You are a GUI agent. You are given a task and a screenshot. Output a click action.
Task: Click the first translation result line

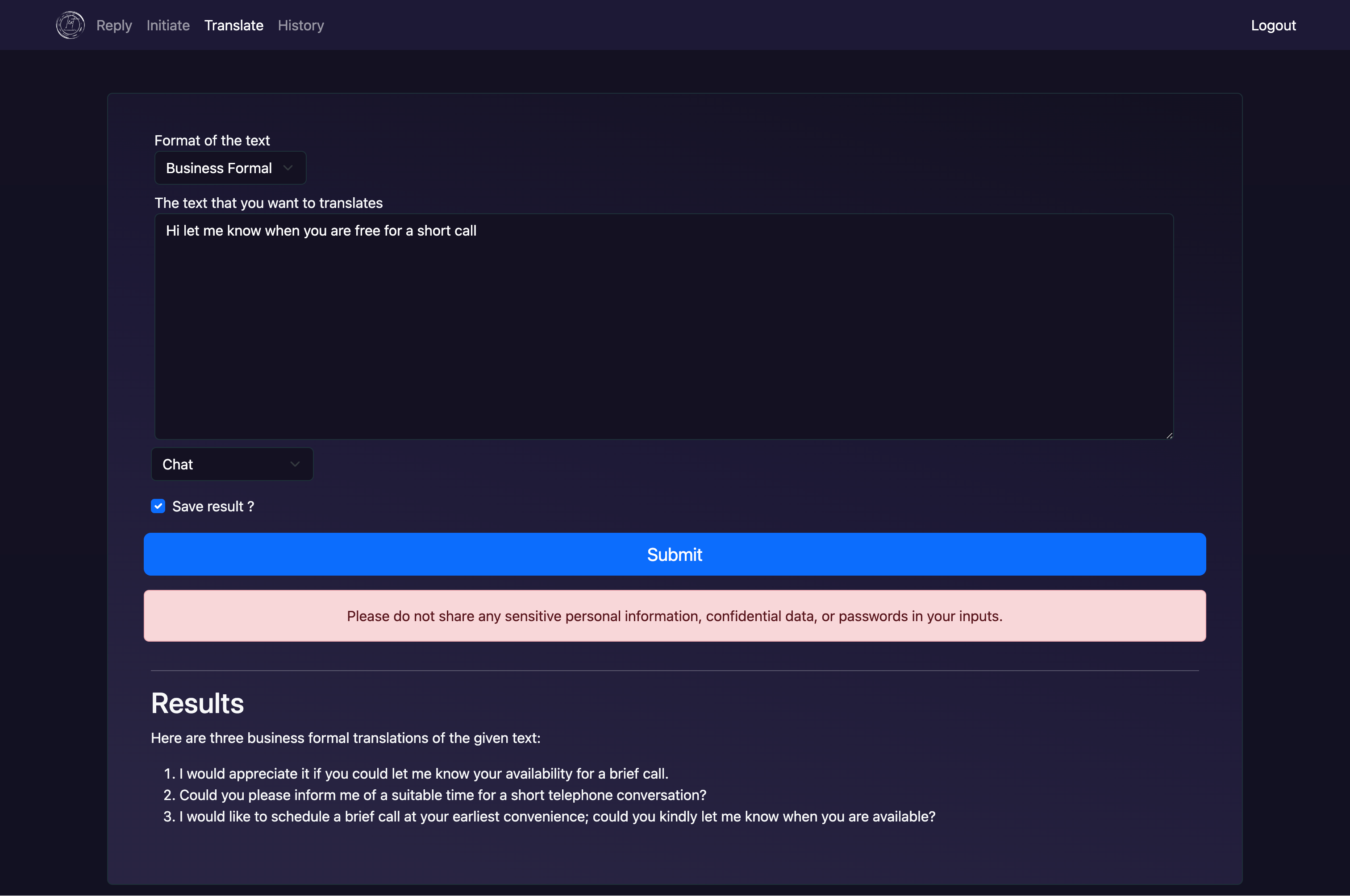pos(423,773)
